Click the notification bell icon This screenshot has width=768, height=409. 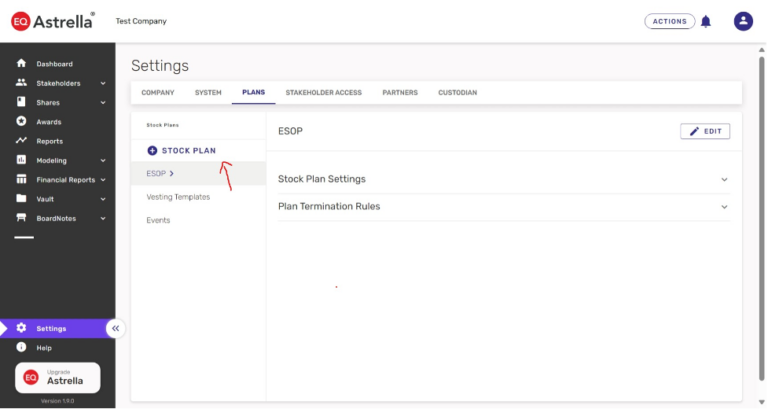click(x=706, y=21)
